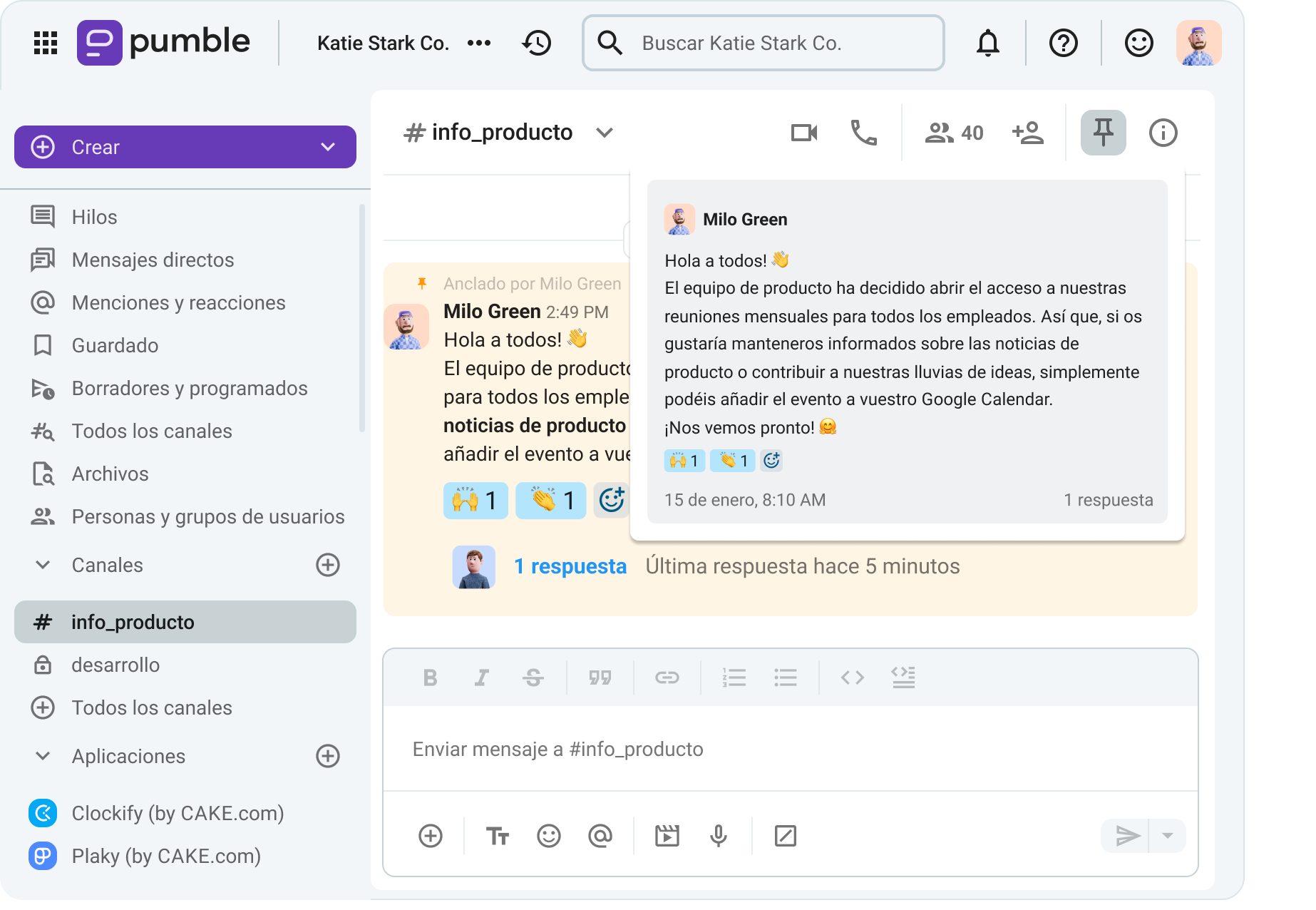Collapse the Canales section
1316x910 pixels.
pos(42,565)
